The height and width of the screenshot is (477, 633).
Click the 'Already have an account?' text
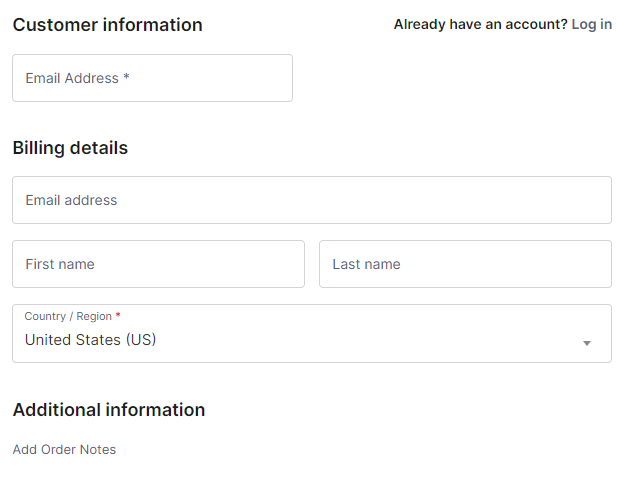[480, 24]
